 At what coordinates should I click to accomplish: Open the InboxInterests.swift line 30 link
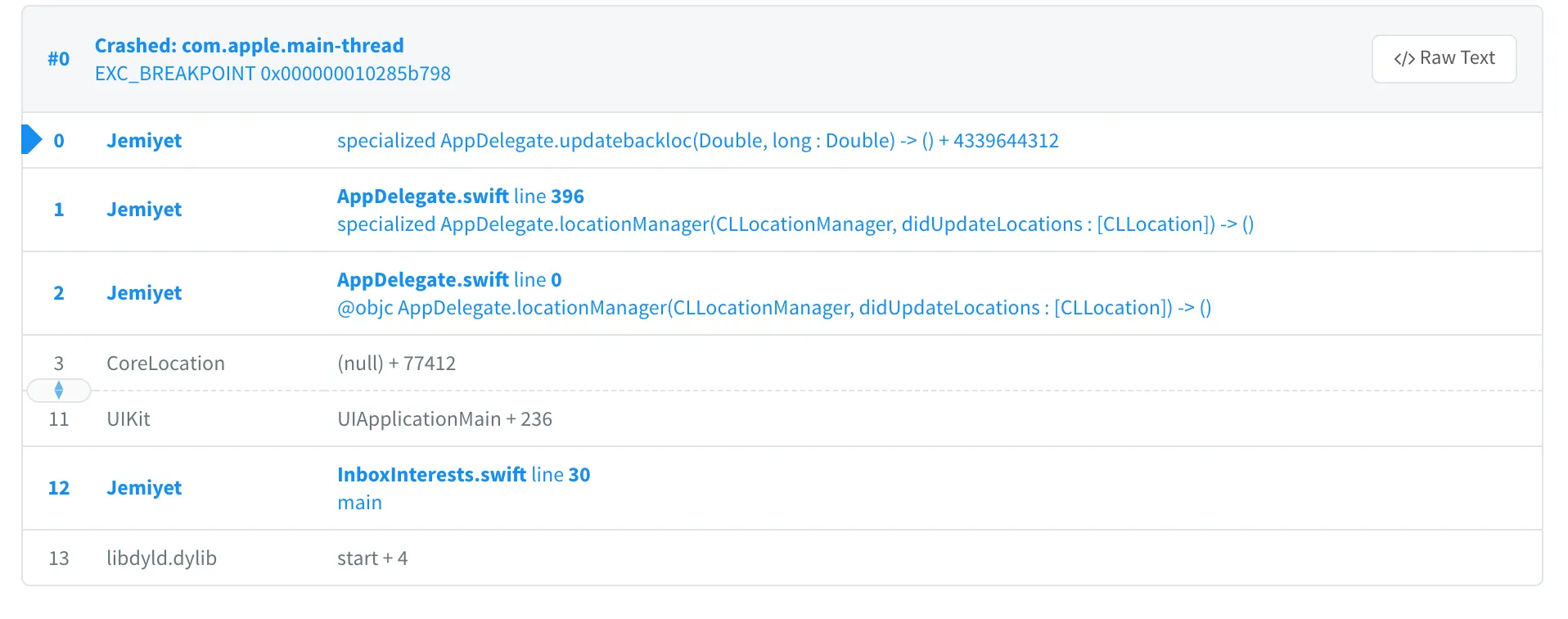coord(463,475)
